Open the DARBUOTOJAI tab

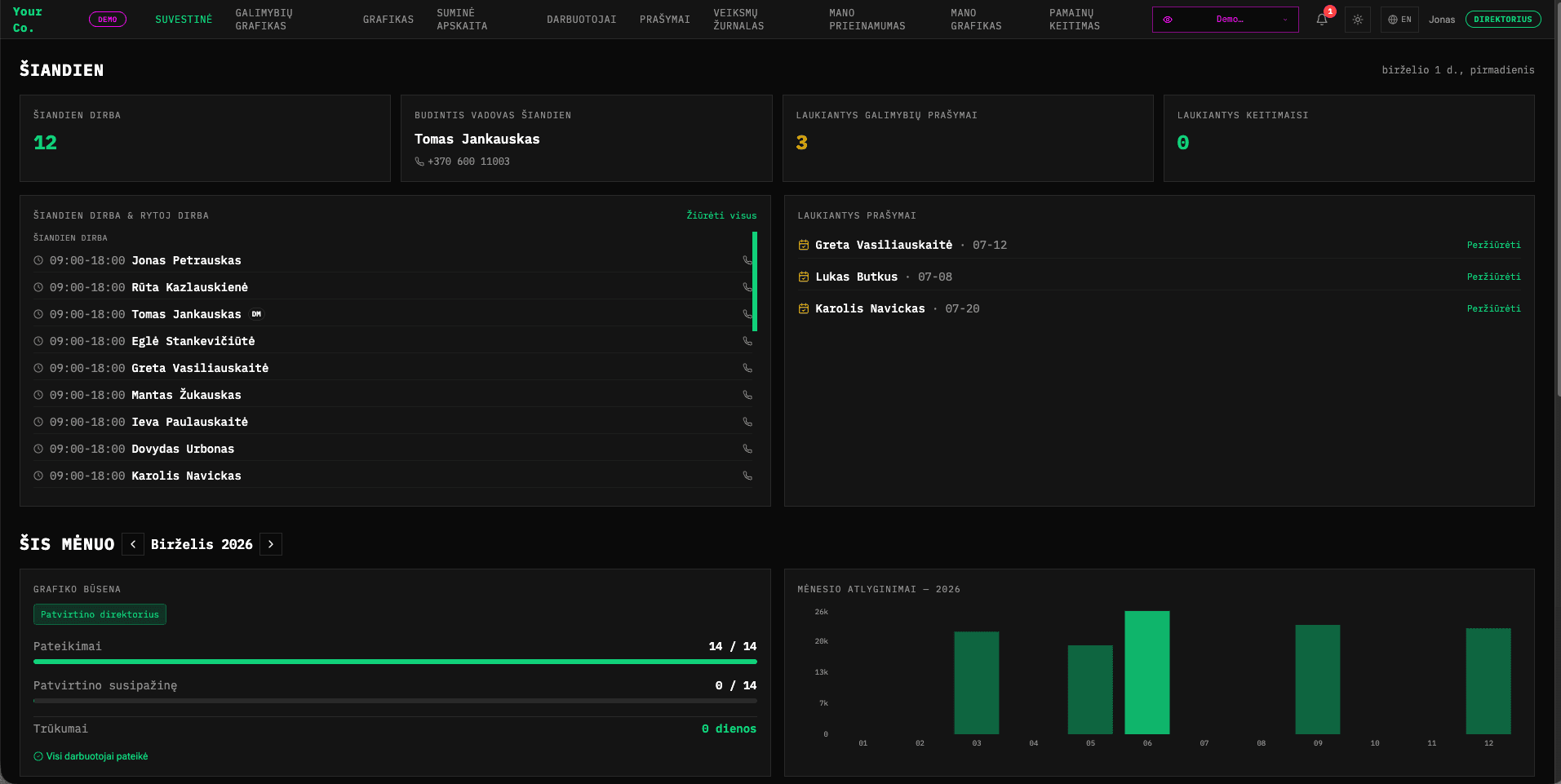(x=582, y=20)
